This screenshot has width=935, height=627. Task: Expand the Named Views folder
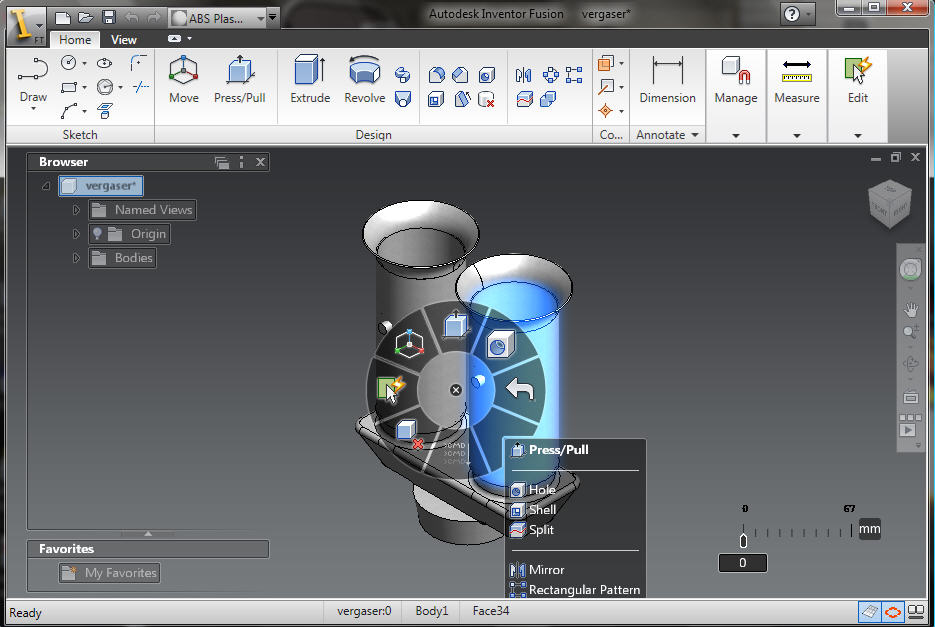(76, 210)
